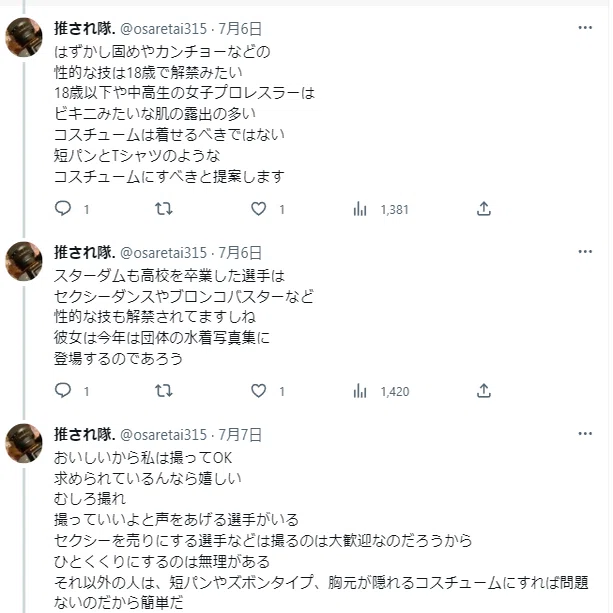This screenshot has width=613, height=613.
Task: Open more options on the first tweet
Action: click(x=585, y=28)
